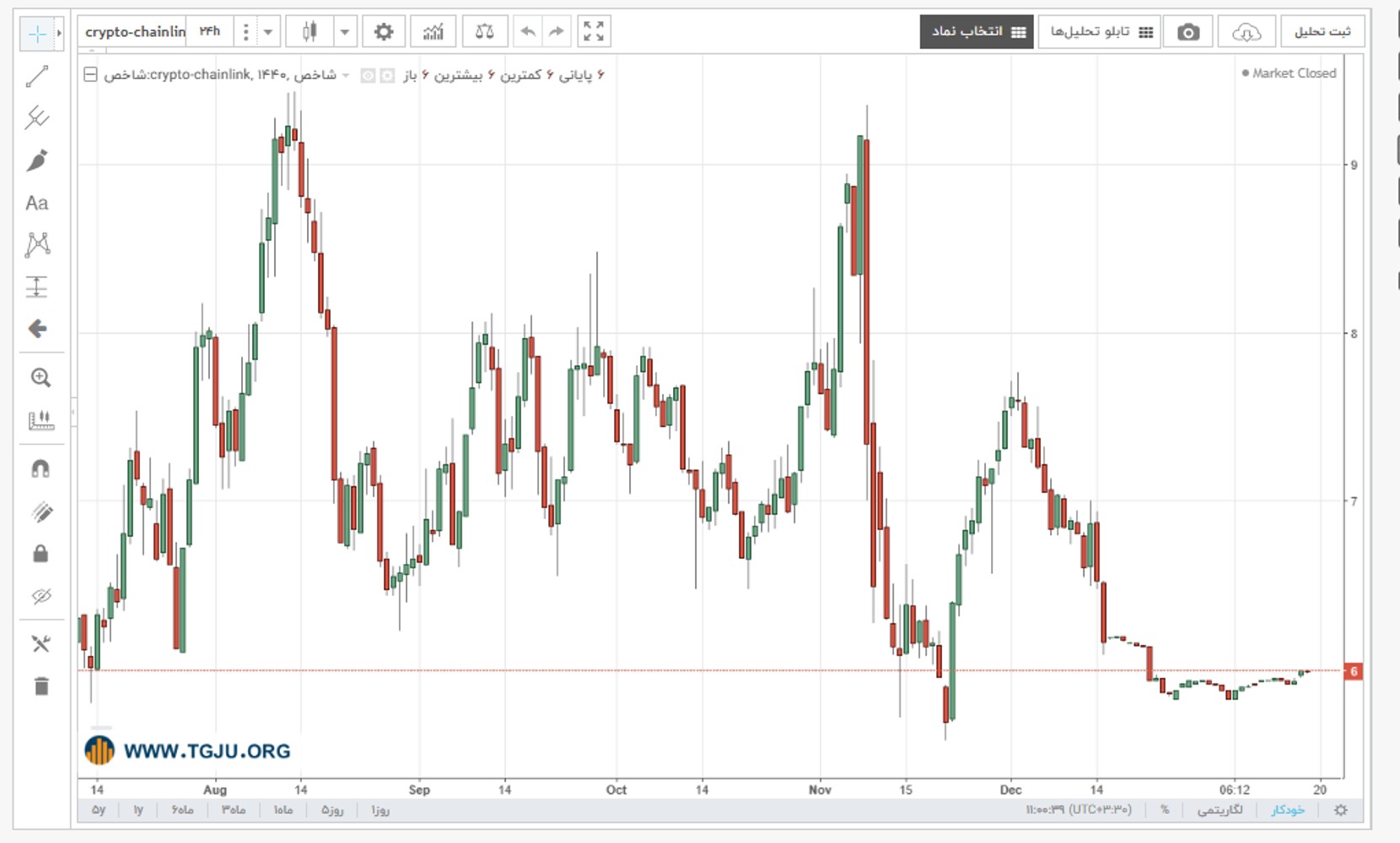Expand the 24h interval dropdown arrow

coord(268,32)
